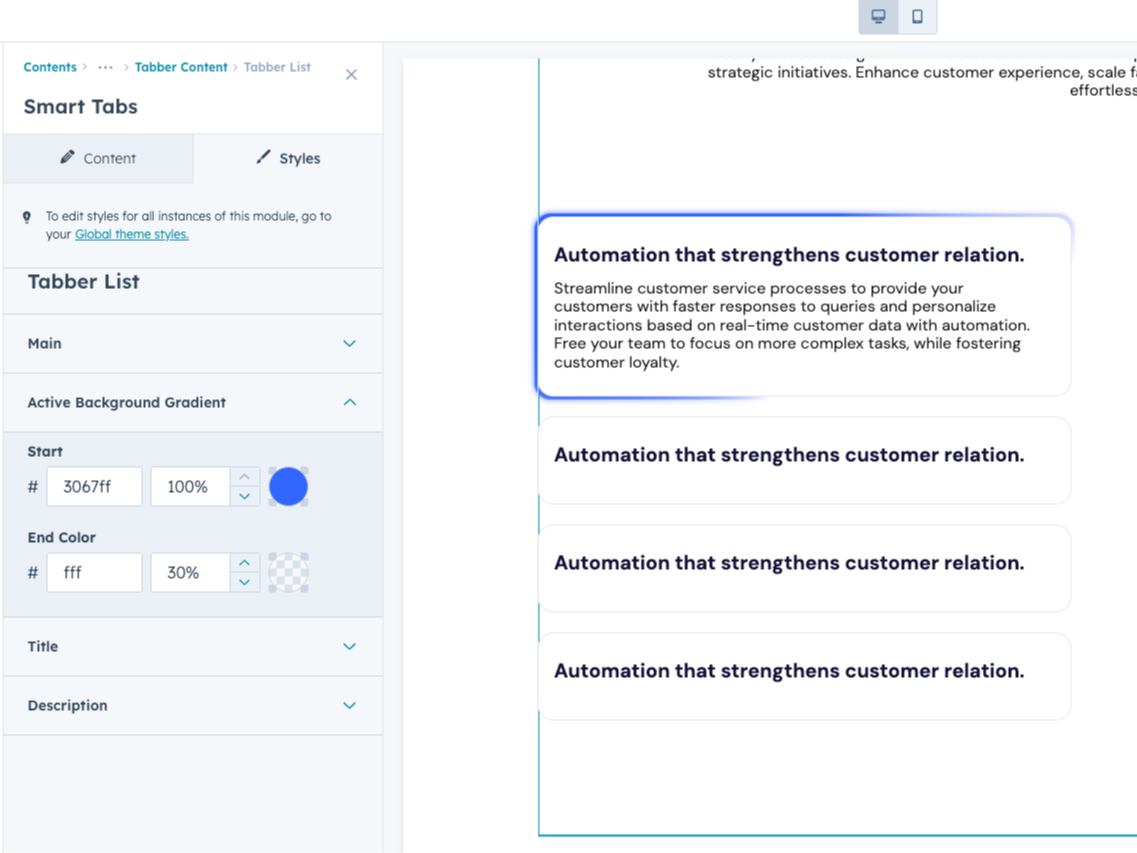Go to Tabber Content breadcrumb
This screenshot has width=1137, height=853.
[181, 67]
